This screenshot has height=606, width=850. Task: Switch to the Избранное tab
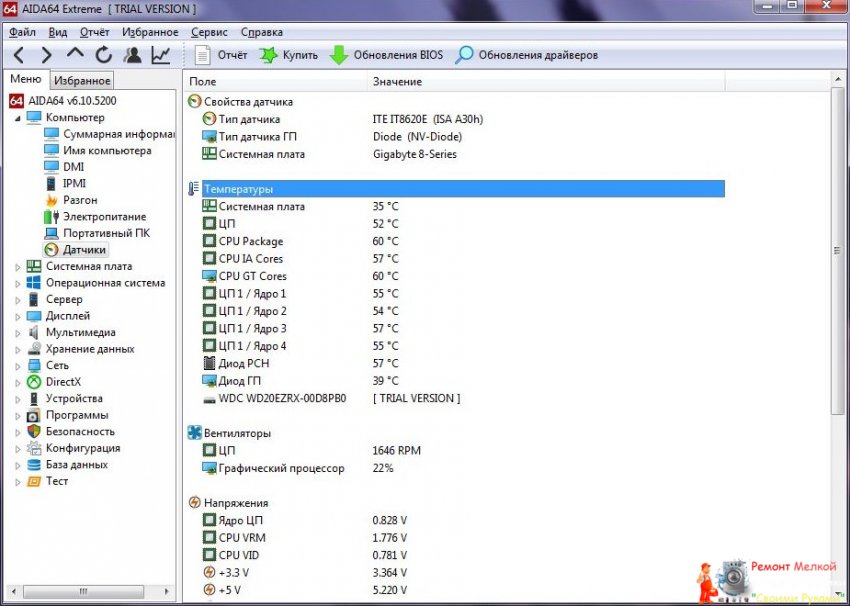click(82, 80)
